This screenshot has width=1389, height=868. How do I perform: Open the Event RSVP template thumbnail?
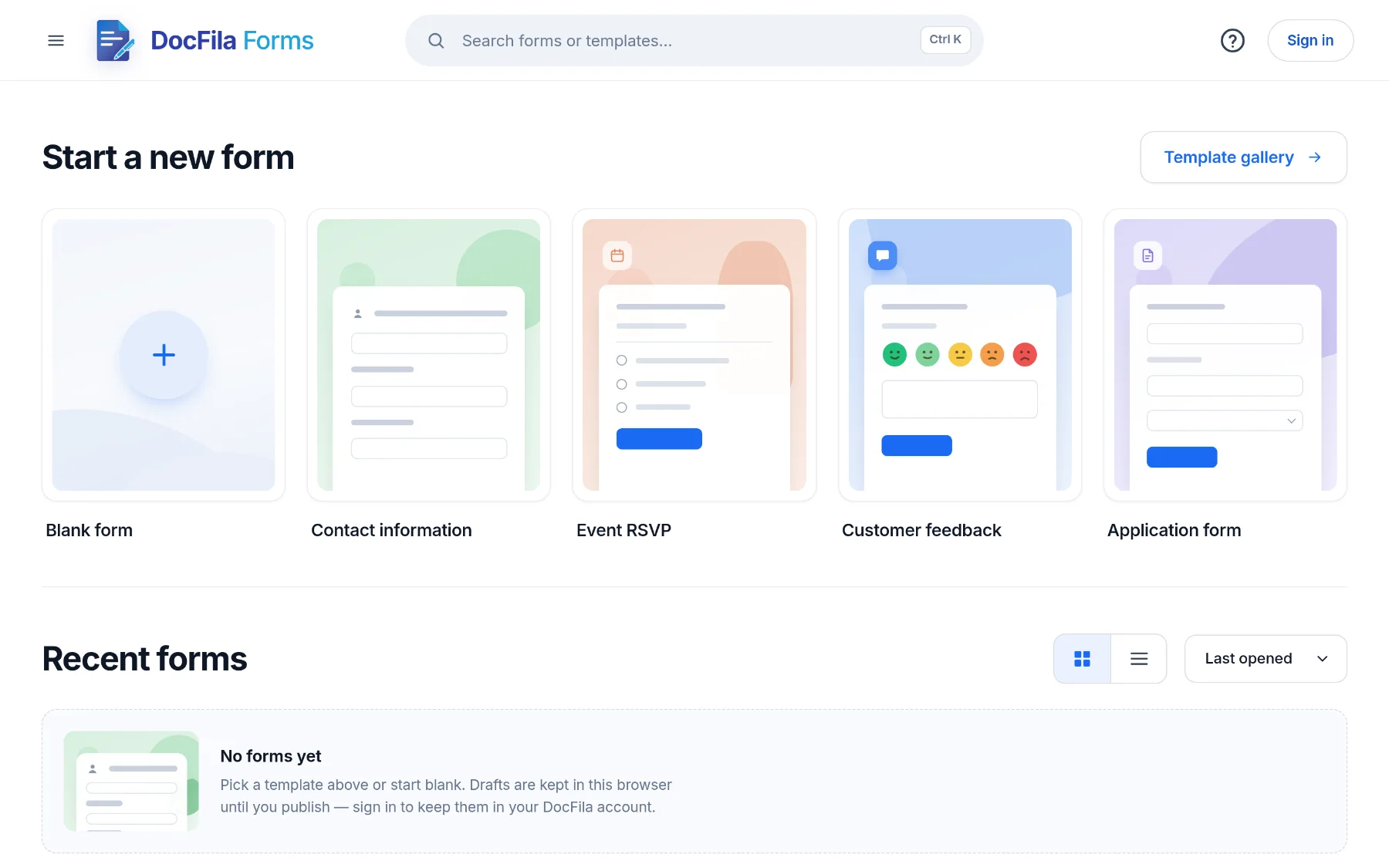[x=694, y=355]
